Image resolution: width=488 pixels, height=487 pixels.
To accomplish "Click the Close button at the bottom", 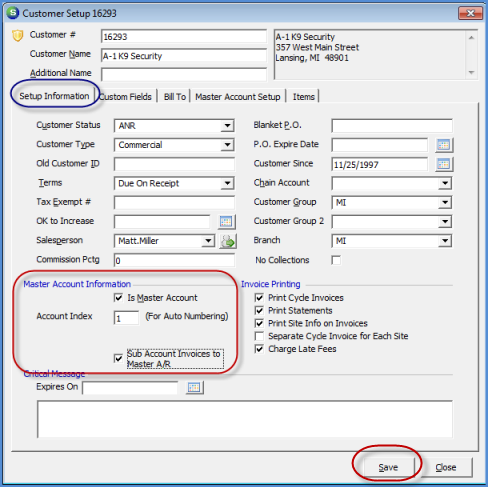I will click(446, 467).
